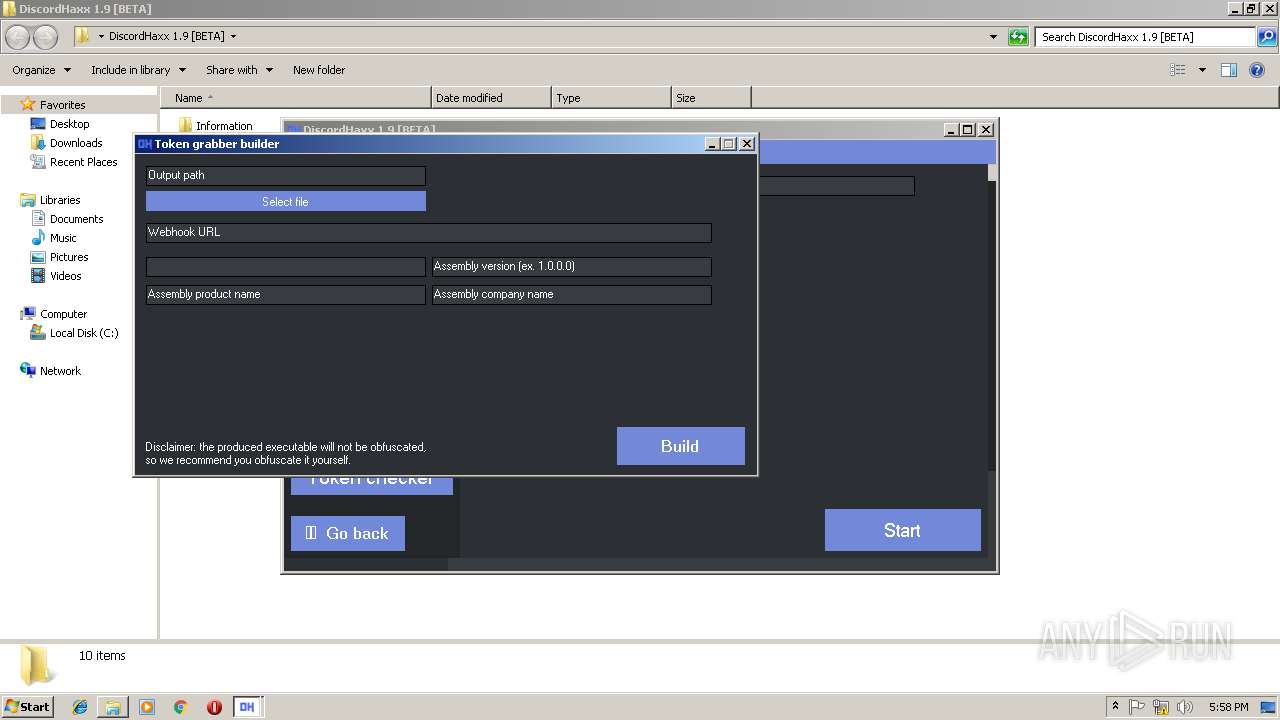Expand the address bar history dropdown
The width and height of the screenshot is (1280, 720).
click(x=993, y=37)
